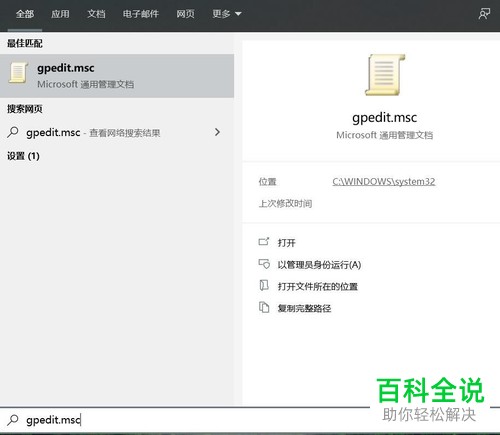Expand the 更多 dropdown
Screen dimensions: 500x435
[227, 14]
